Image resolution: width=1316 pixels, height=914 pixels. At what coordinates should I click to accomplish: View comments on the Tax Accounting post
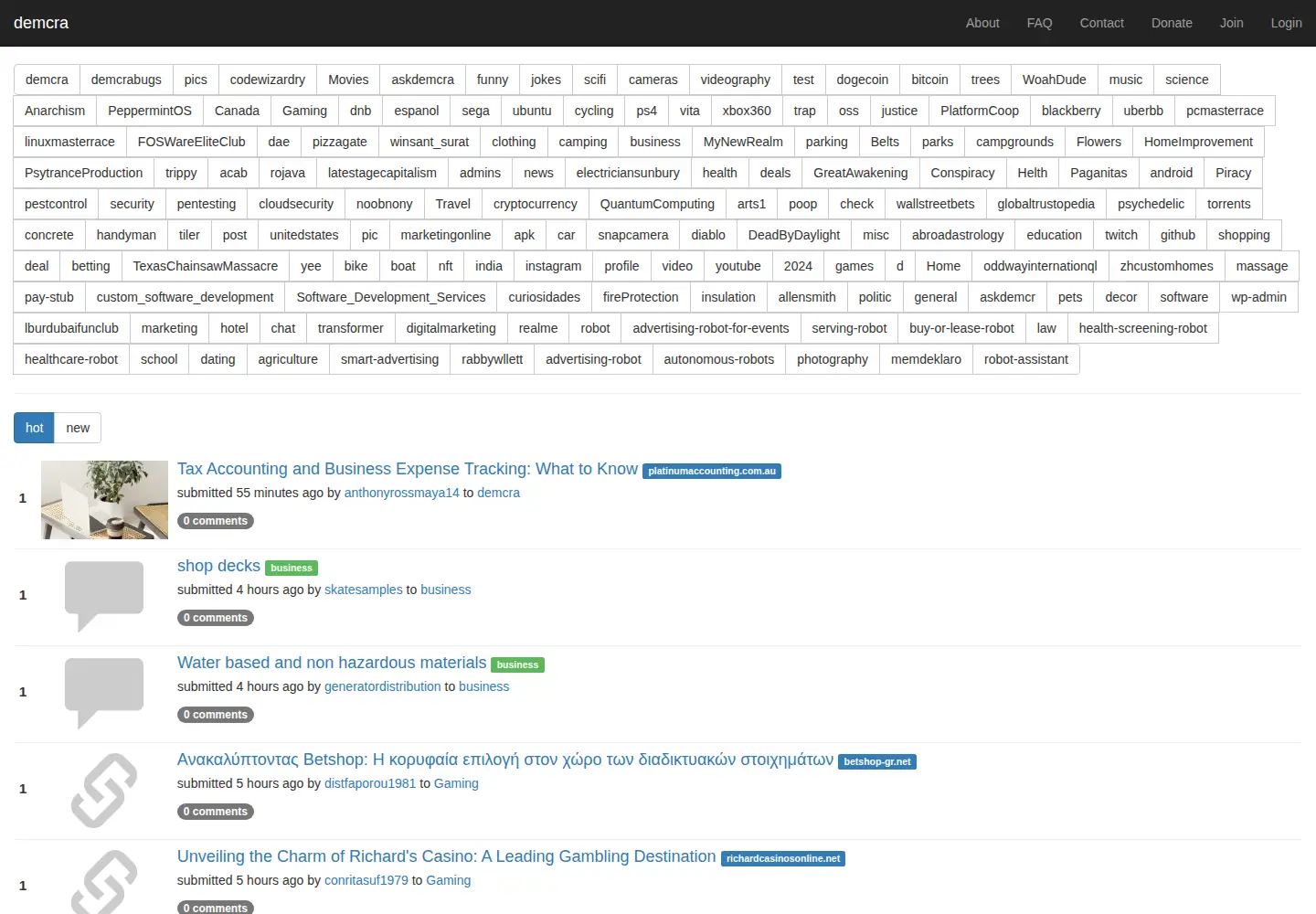[x=216, y=521]
